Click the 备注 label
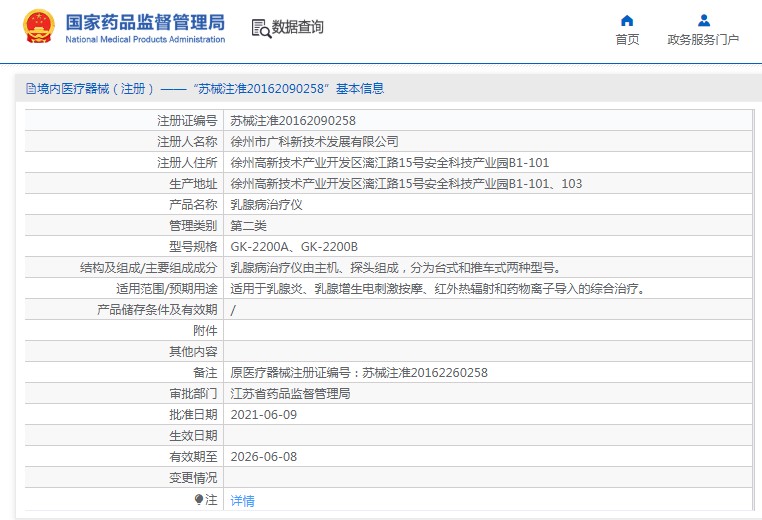The image size is (762, 520). point(205,372)
